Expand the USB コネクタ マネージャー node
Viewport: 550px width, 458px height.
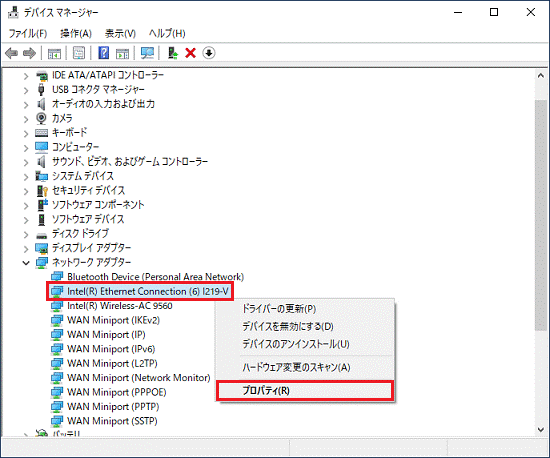(x=26, y=90)
